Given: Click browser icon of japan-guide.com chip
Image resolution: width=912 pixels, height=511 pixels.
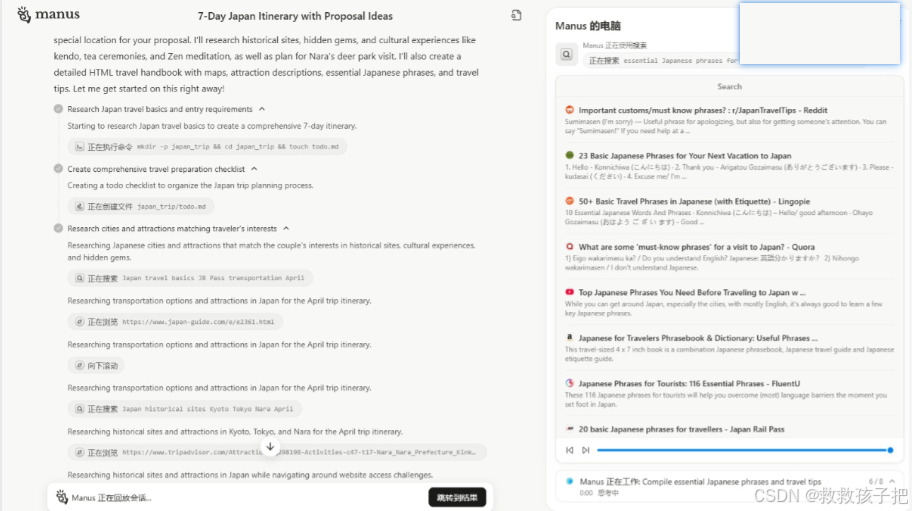Looking at the screenshot, I should click(x=80, y=322).
